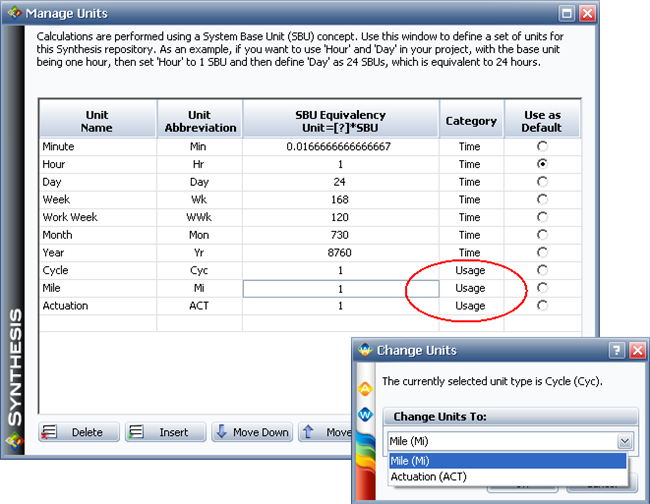Viewport: 650px width, 504px height.
Task: Click the SBU Equivalency column header
Action: (341, 121)
